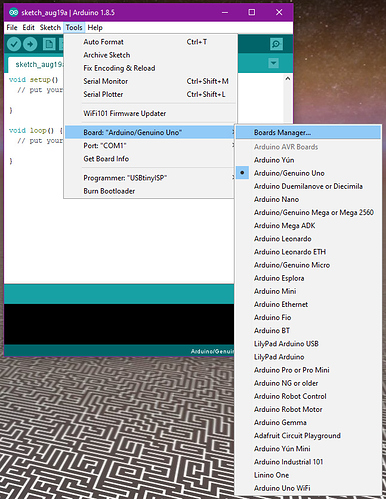Select Arduino Mega ADK board
The image size is (386, 499).
(x=308, y=226)
